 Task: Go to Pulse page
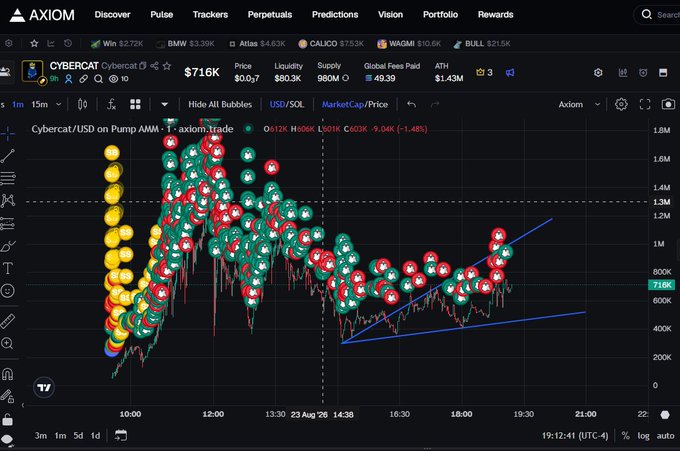pos(162,15)
